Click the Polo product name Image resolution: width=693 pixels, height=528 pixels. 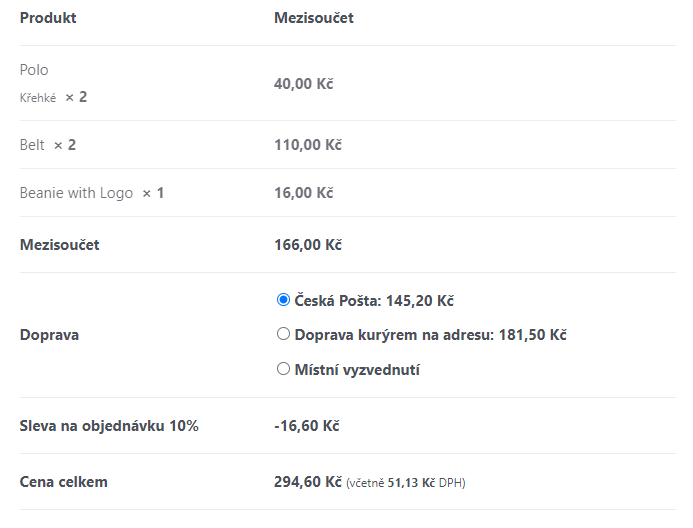[34, 70]
